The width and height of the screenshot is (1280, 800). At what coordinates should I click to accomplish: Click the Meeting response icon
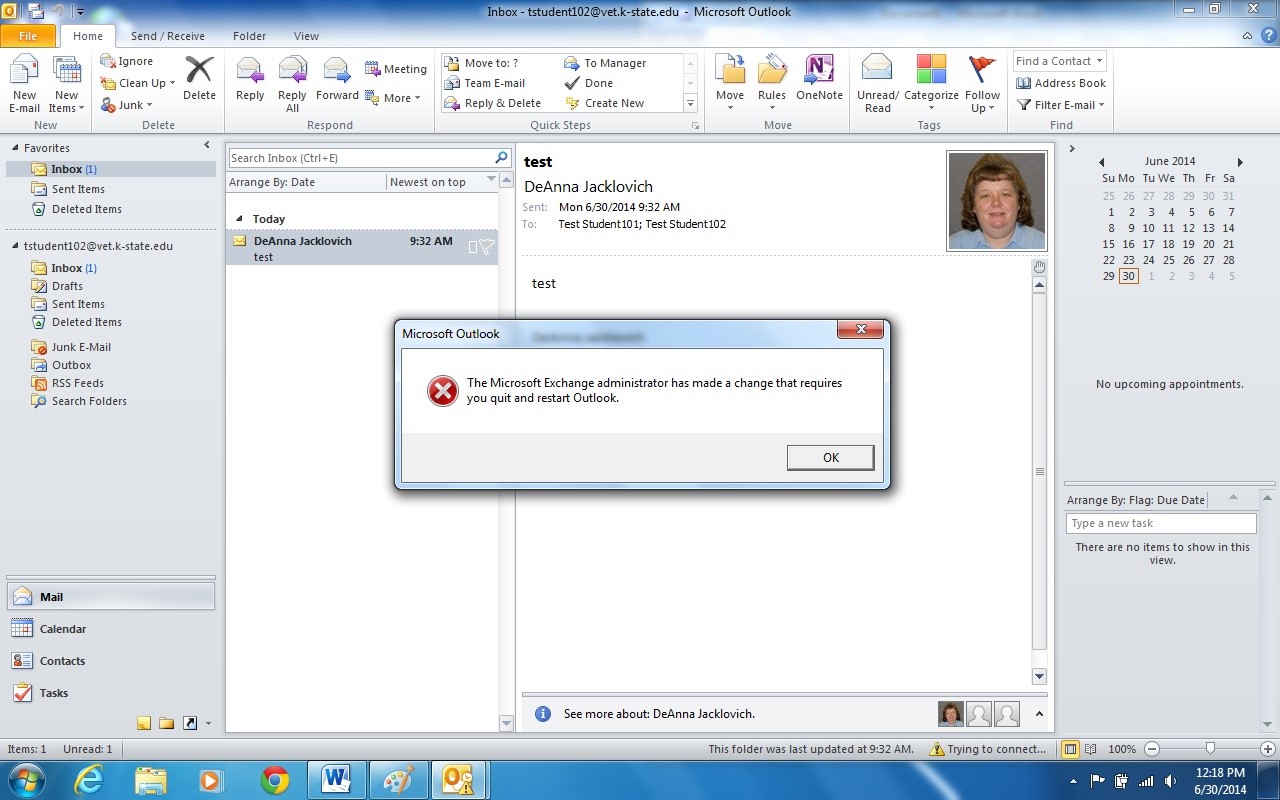[x=373, y=69]
